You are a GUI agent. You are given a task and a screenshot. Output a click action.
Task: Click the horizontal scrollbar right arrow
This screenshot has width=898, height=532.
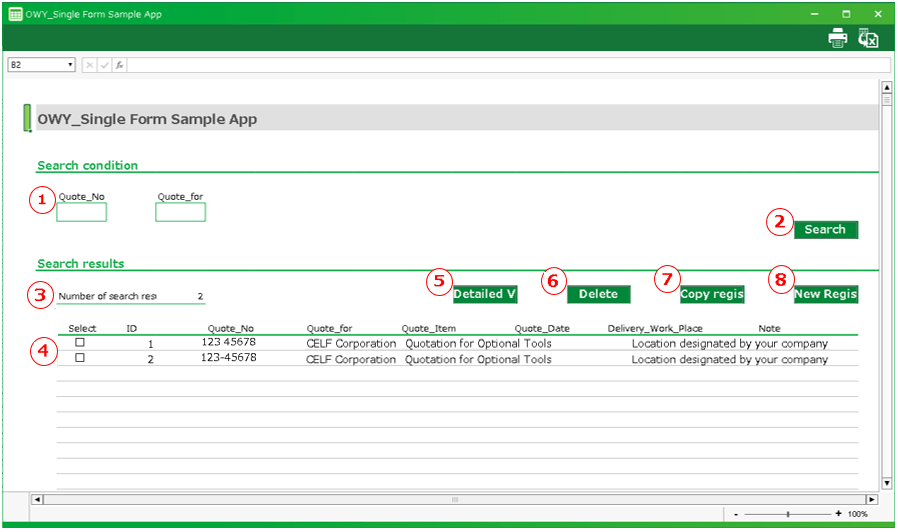click(871, 498)
